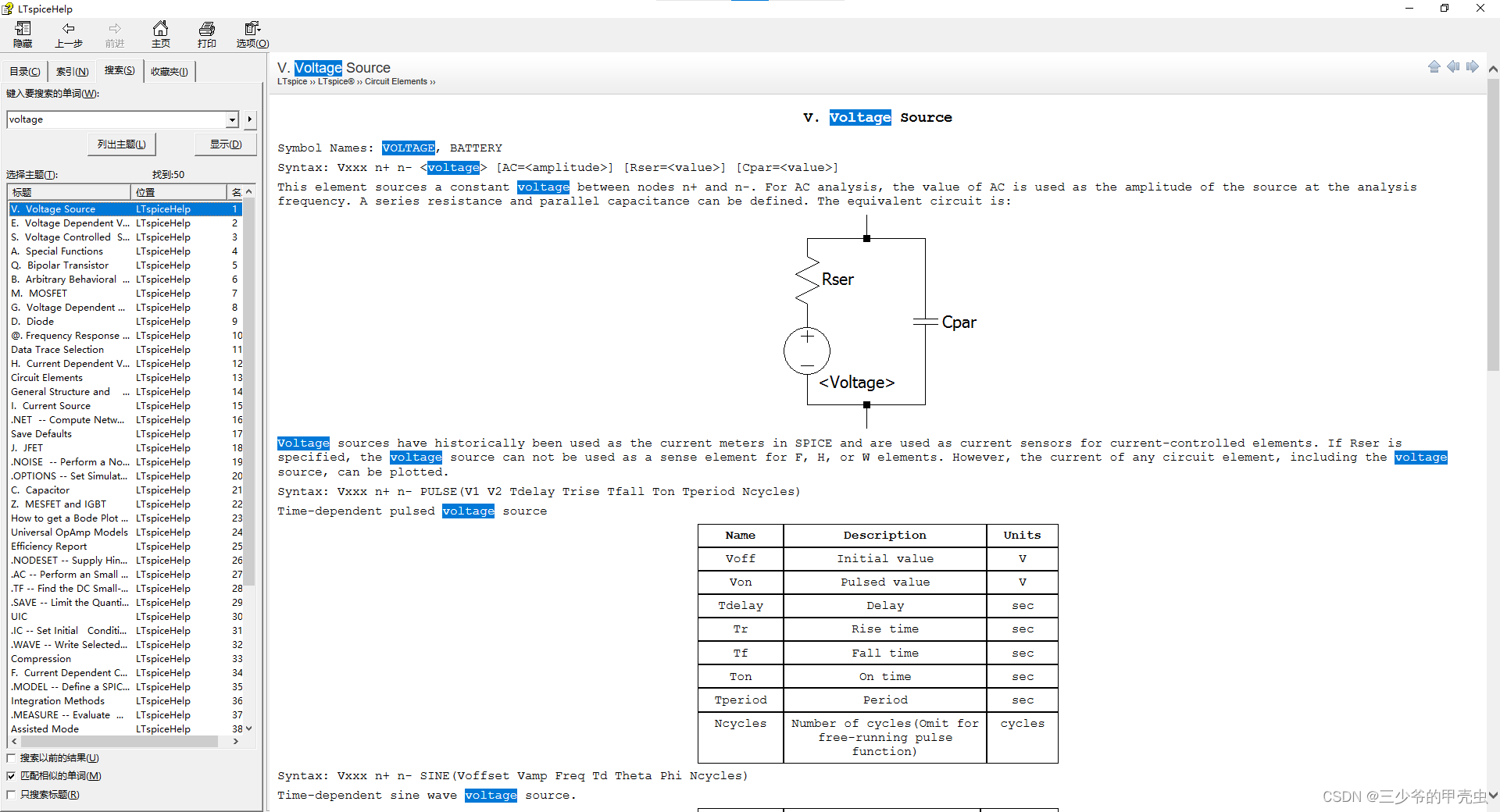Select '.MEASURE -- Evaluate' result
The width and height of the screenshot is (1500, 812).
tap(125, 715)
